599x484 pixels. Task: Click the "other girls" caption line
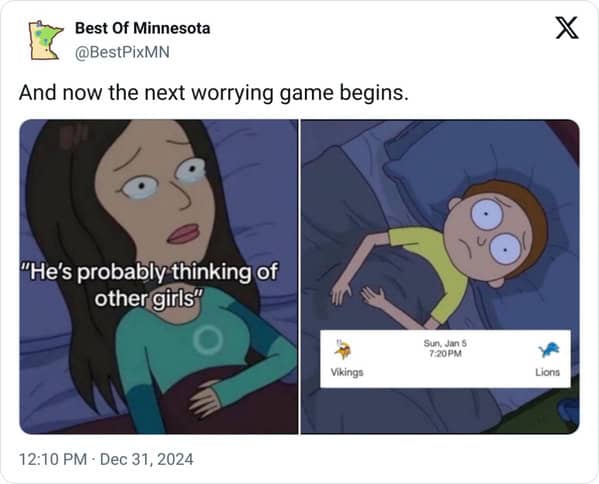click(x=148, y=299)
